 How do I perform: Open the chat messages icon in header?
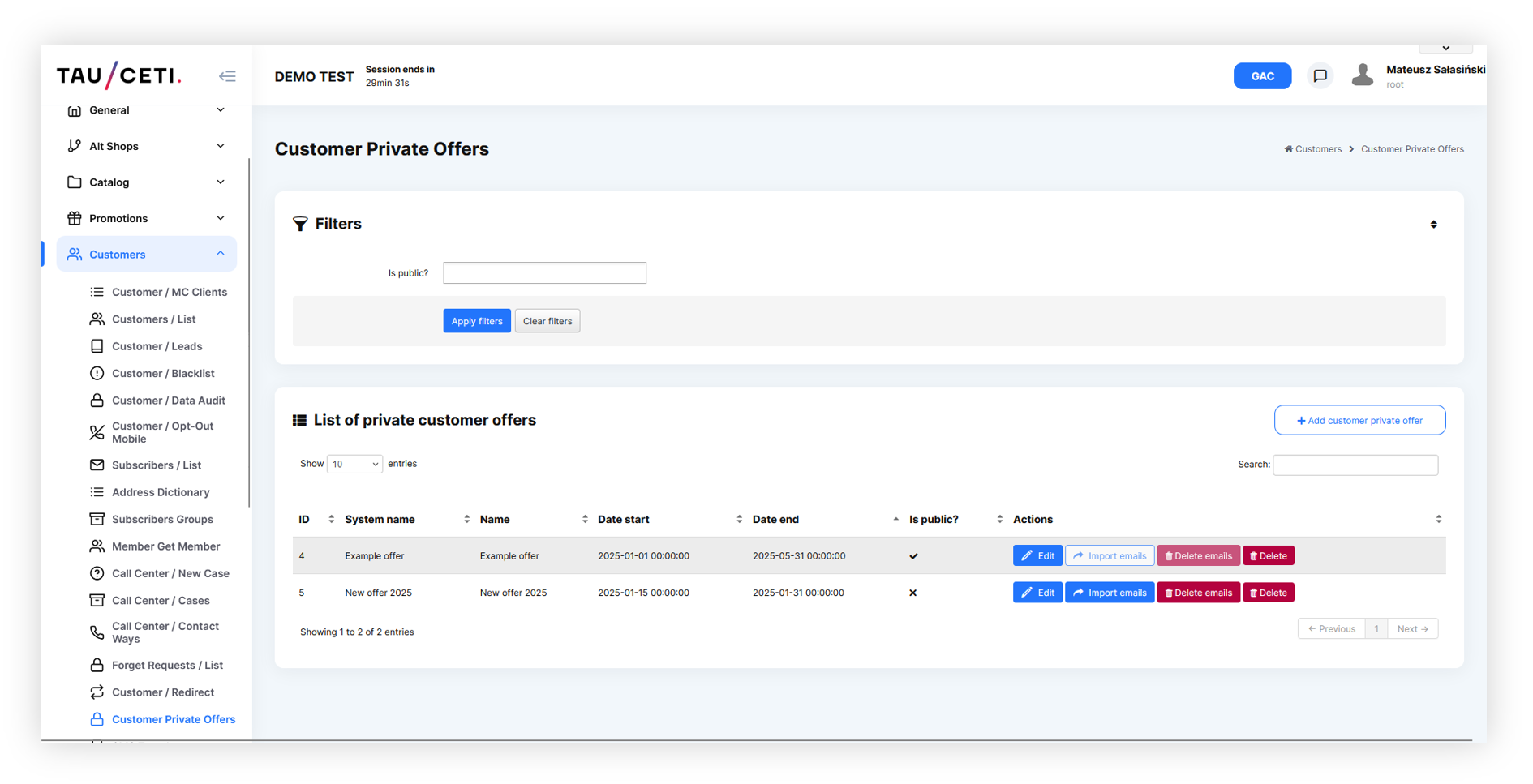coord(1320,76)
